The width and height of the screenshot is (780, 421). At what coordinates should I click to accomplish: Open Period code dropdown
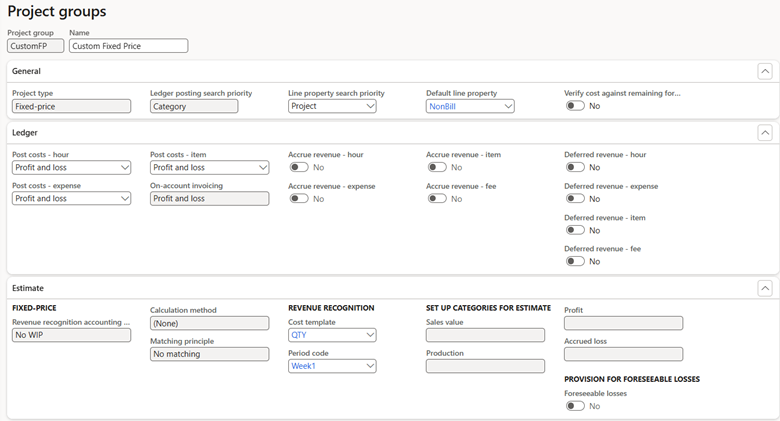pos(370,366)
